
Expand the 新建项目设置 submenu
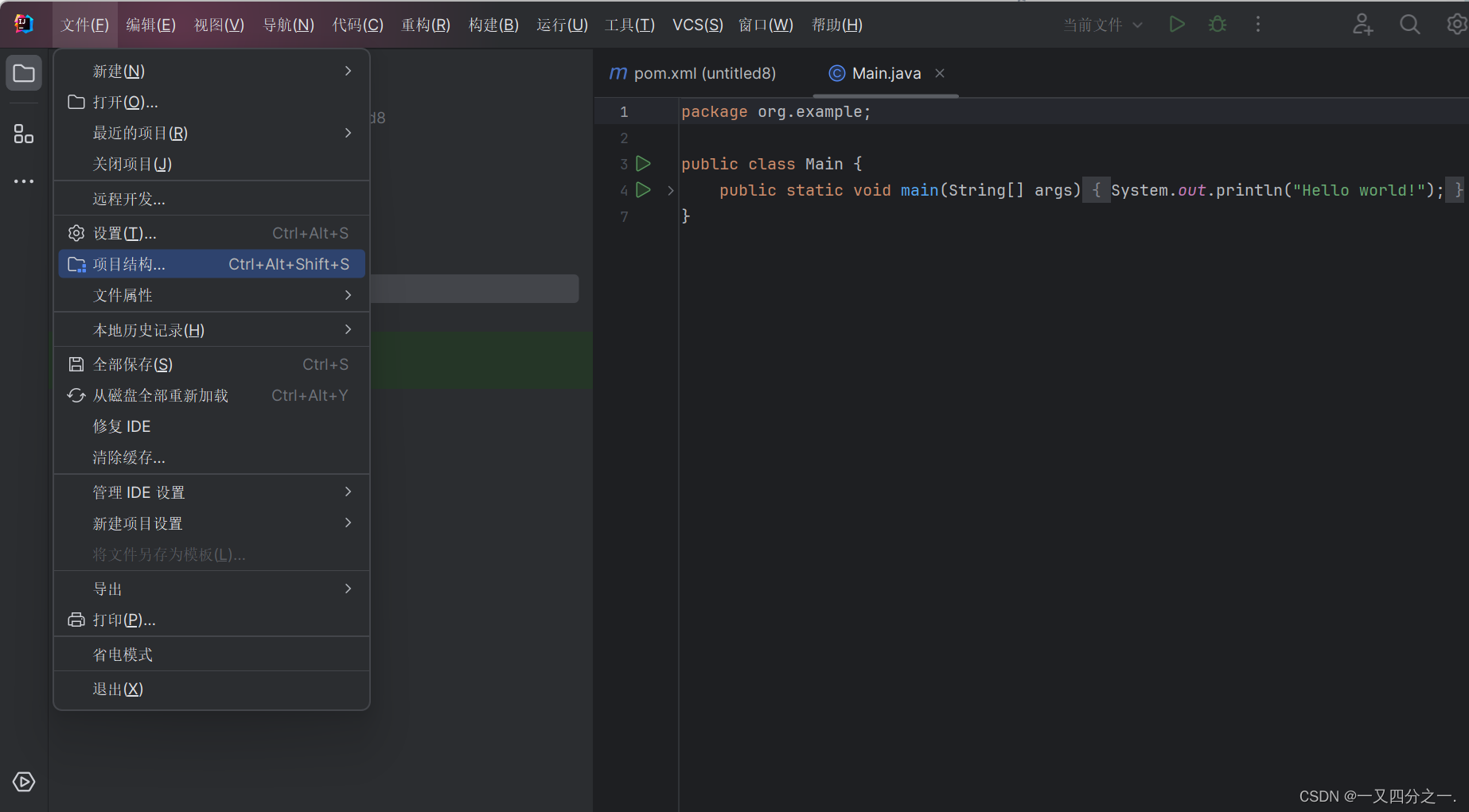click(212, 523)
